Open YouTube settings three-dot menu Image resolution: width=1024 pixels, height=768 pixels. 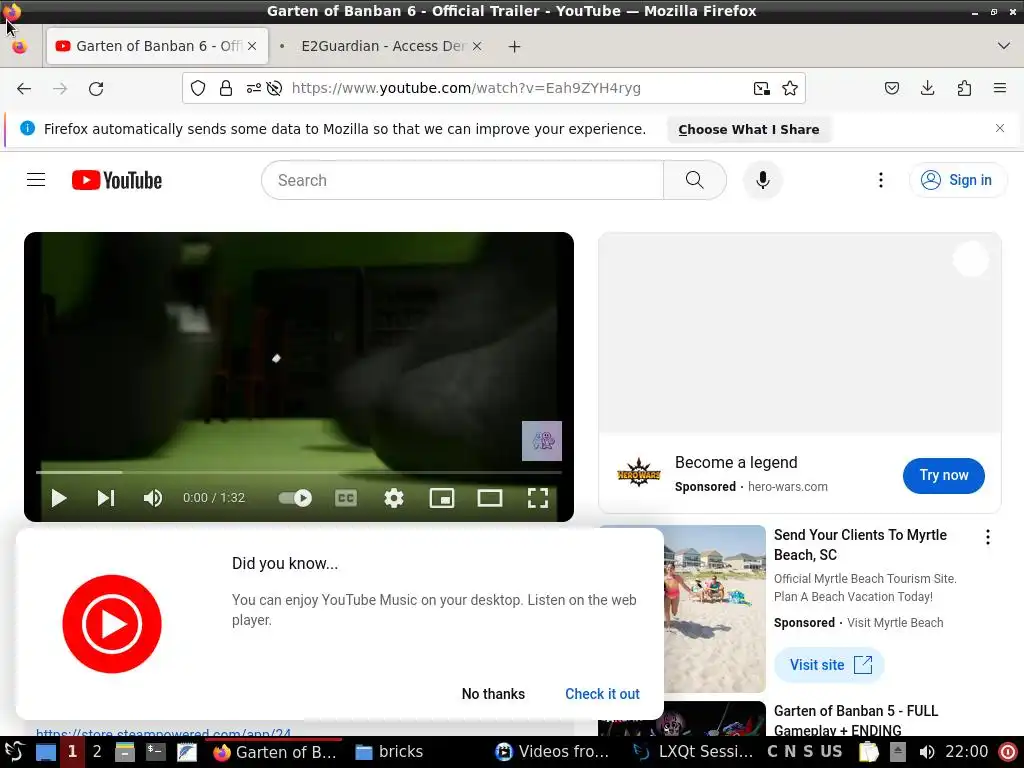tap(880, 180)
